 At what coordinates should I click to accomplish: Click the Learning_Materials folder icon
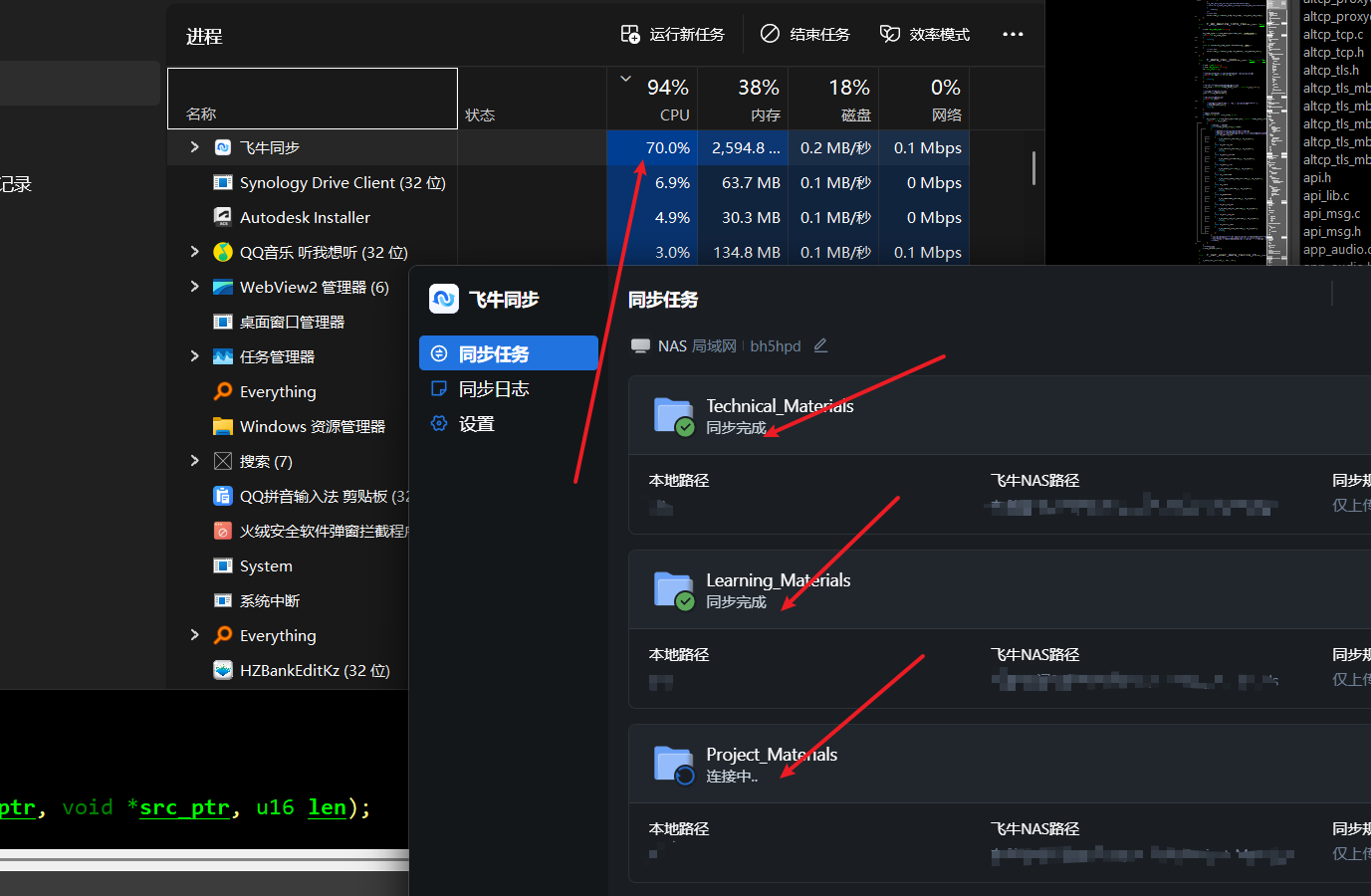[674, 590]
